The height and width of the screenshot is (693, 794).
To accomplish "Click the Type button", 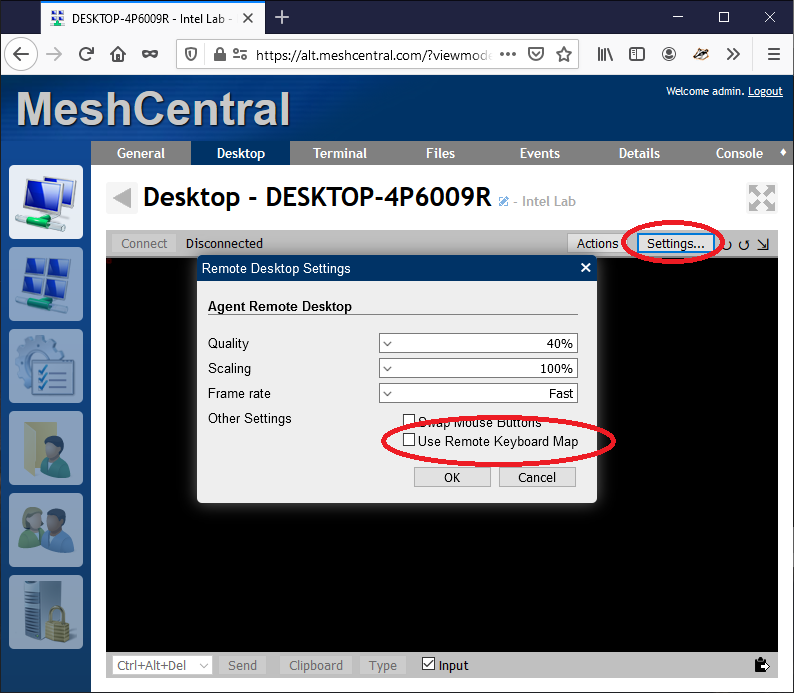I will [383, 665].
